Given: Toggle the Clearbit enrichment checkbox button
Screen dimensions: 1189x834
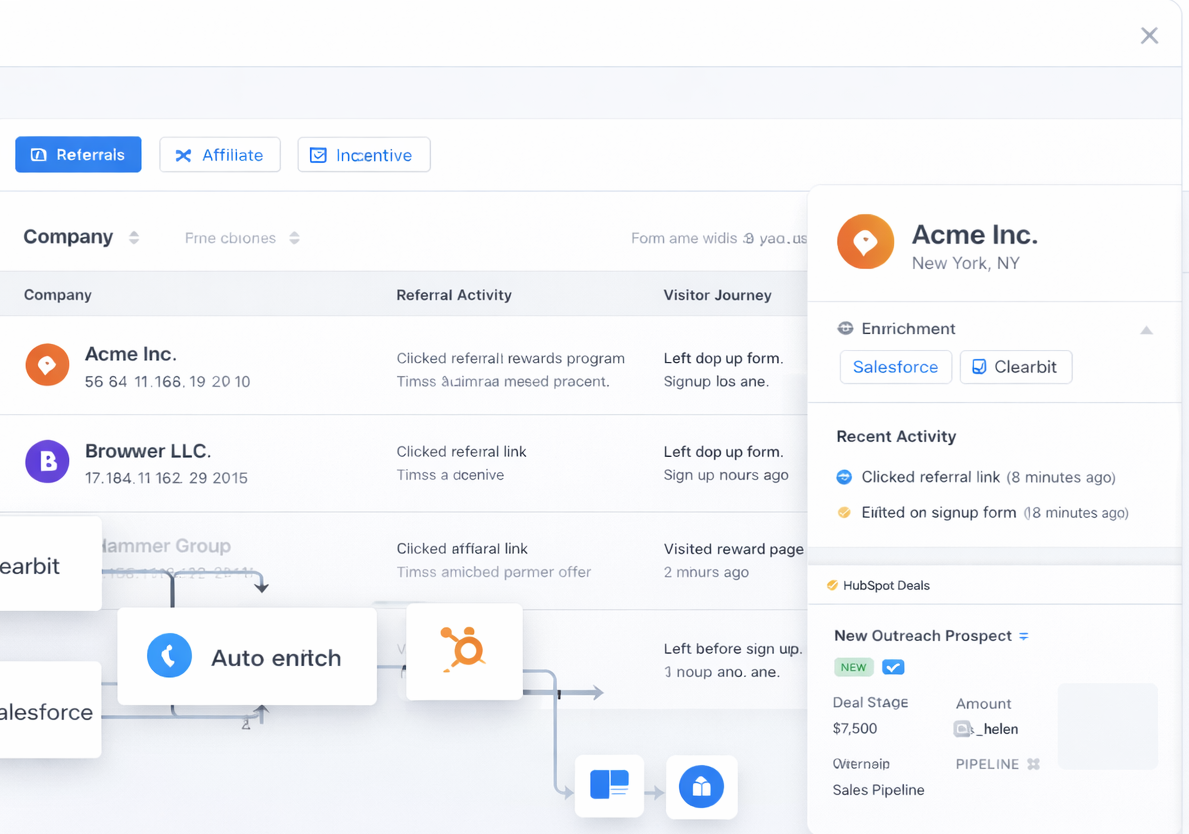Looking at the screenshot, I should coord(1015,367).
